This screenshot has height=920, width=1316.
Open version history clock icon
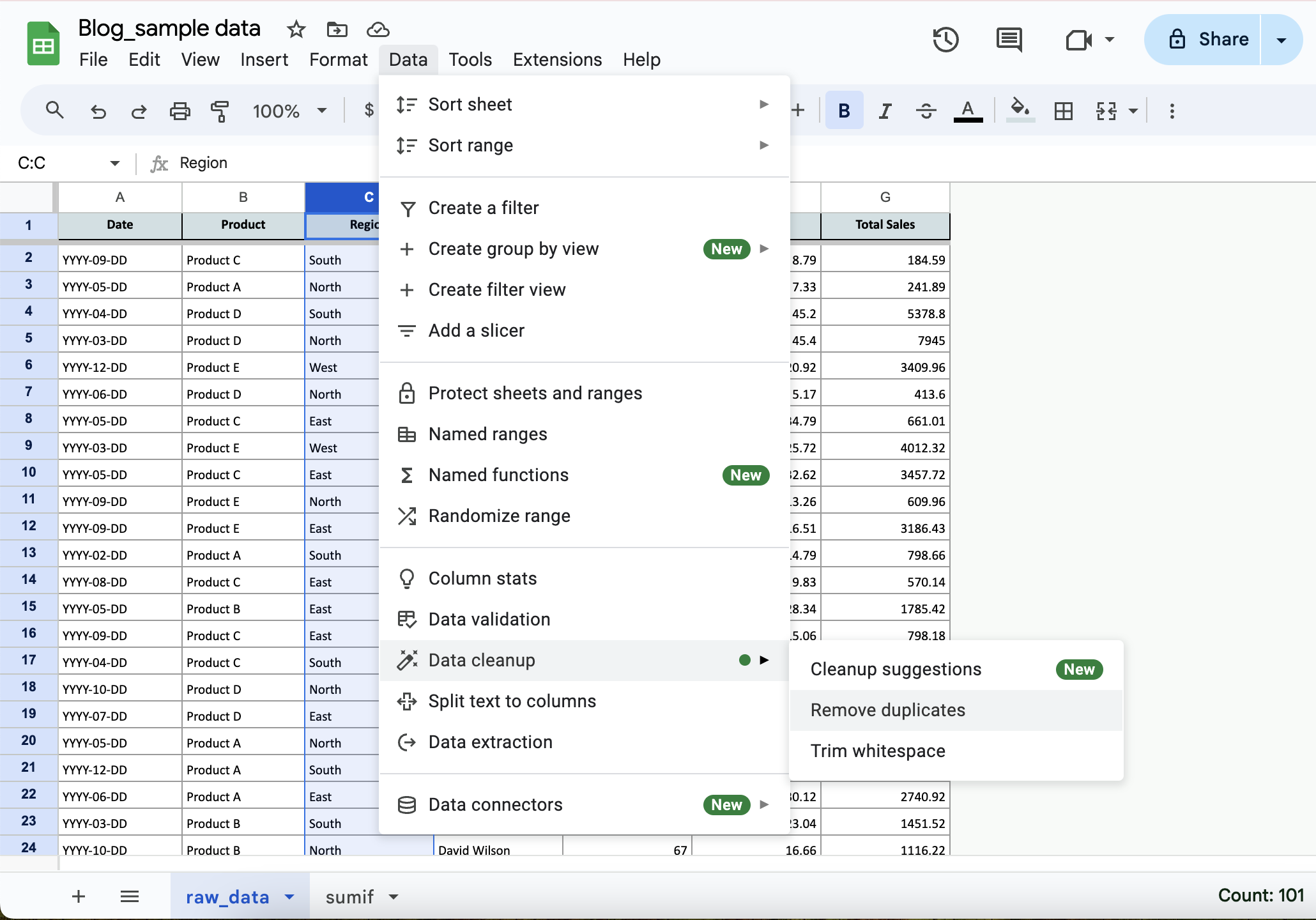[945, 40]
